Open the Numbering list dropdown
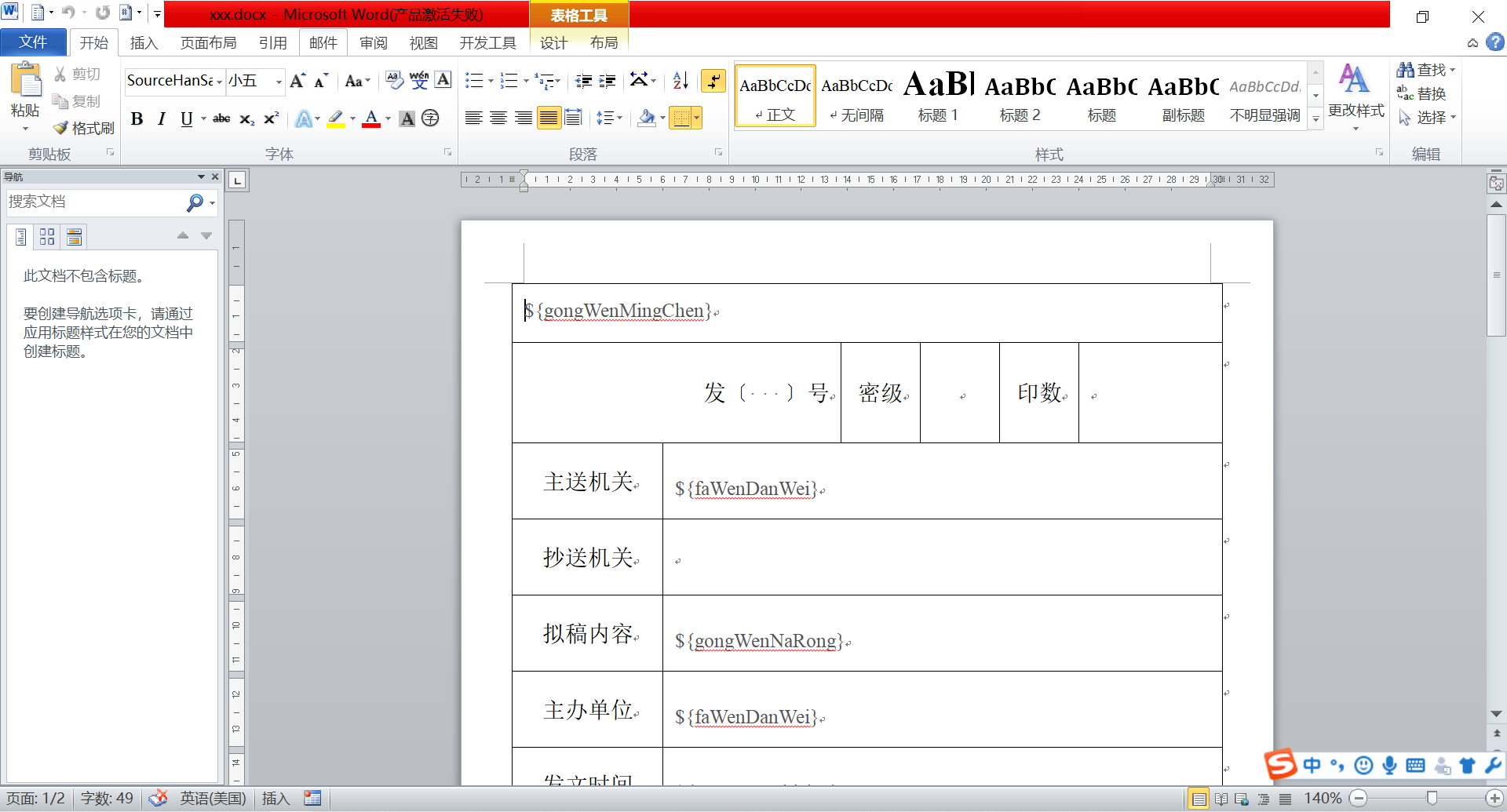The height and width of the screenshot is (812, 1507). [x=525, y=81]
